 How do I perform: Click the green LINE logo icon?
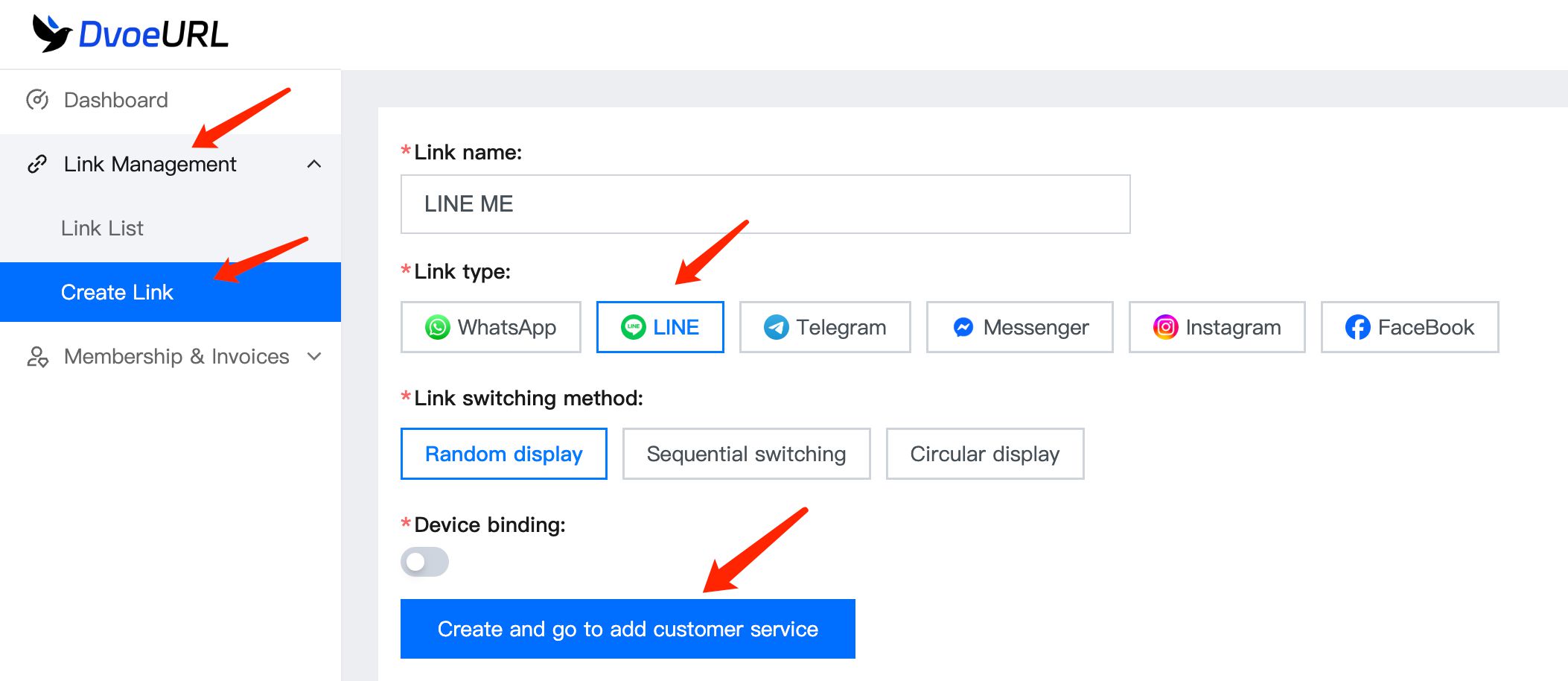click(634, 327)
